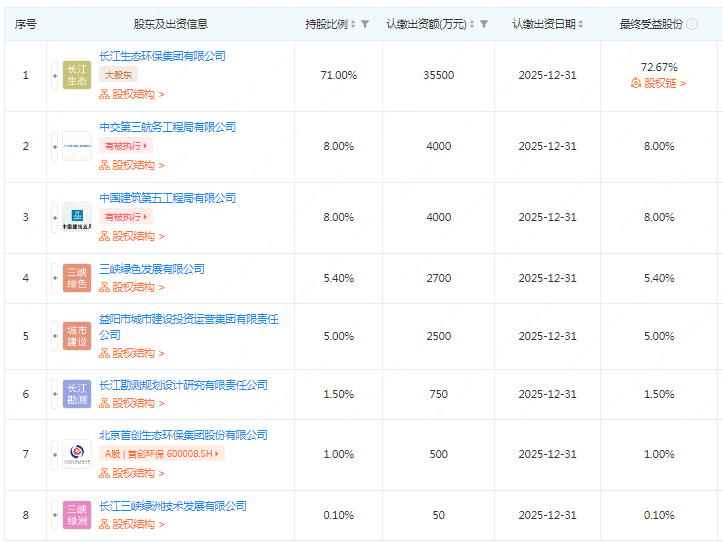Click the 长江生态 company logo icon
The width and height of the screenshot is (723, 543).
click(77, 75)
